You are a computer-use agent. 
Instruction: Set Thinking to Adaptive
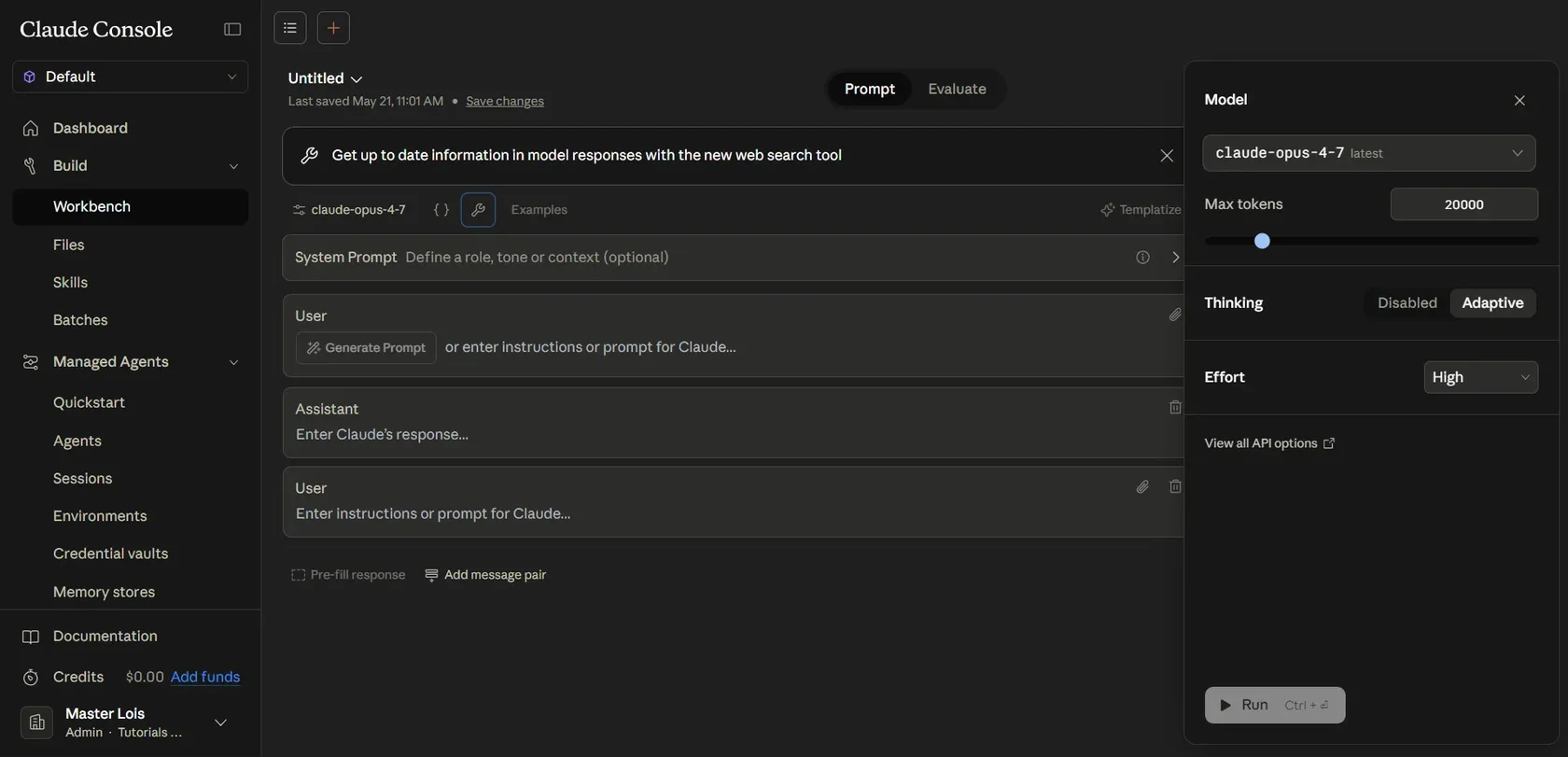click(1492, 303)
